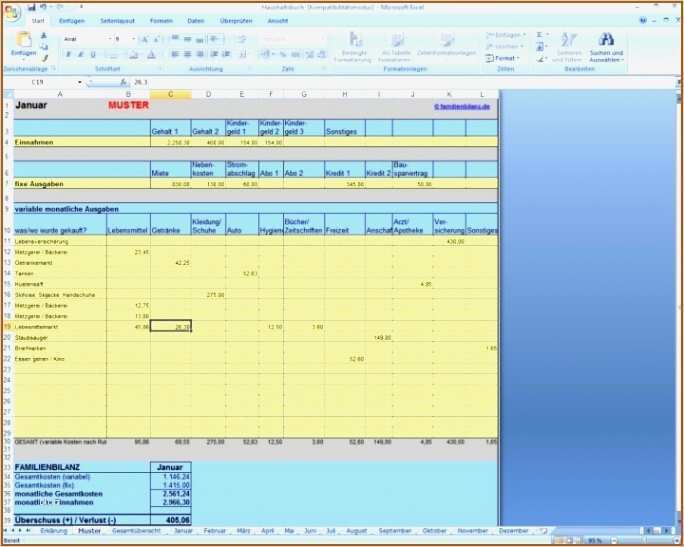Open the Erklärung sheet tab

(x=54, y=531)
